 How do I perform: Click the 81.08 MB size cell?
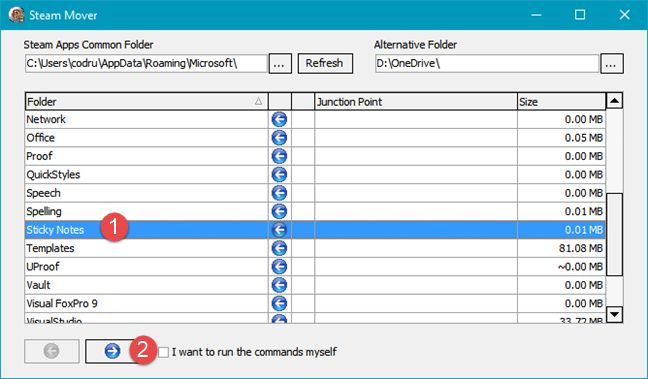561,248
